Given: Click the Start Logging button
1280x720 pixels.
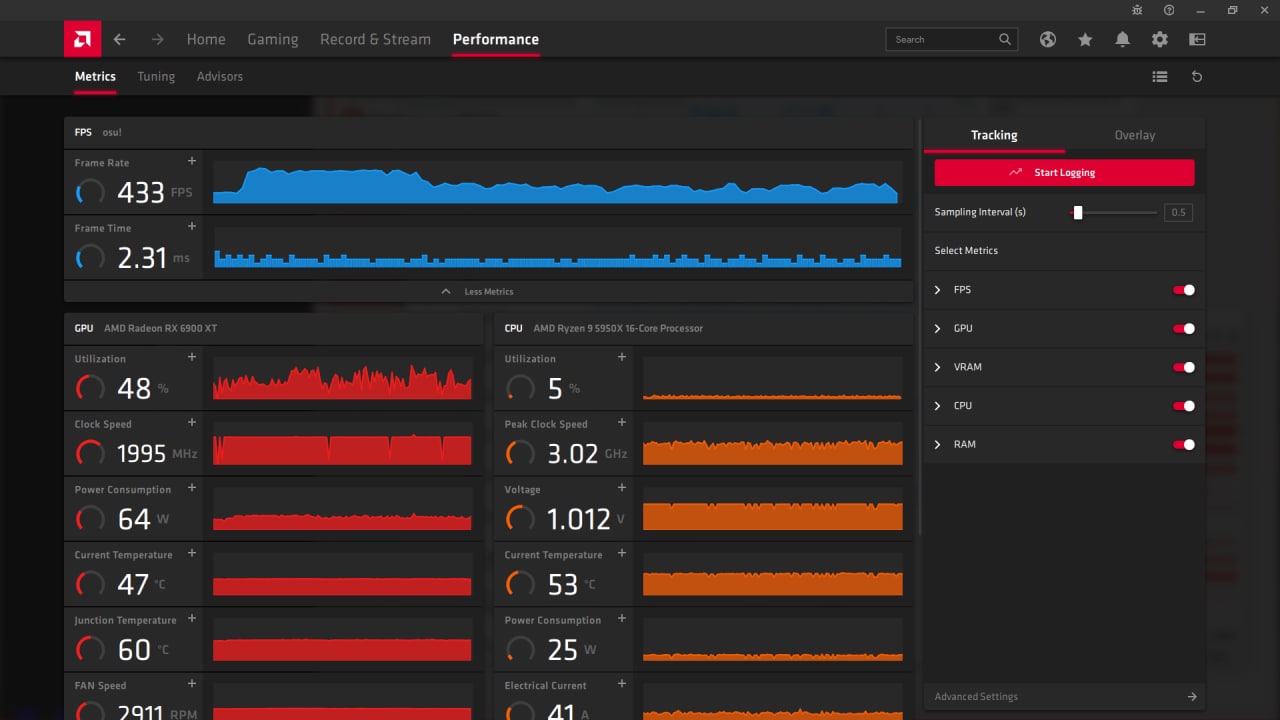Looking at the screenshot, I should point(1064,173).
